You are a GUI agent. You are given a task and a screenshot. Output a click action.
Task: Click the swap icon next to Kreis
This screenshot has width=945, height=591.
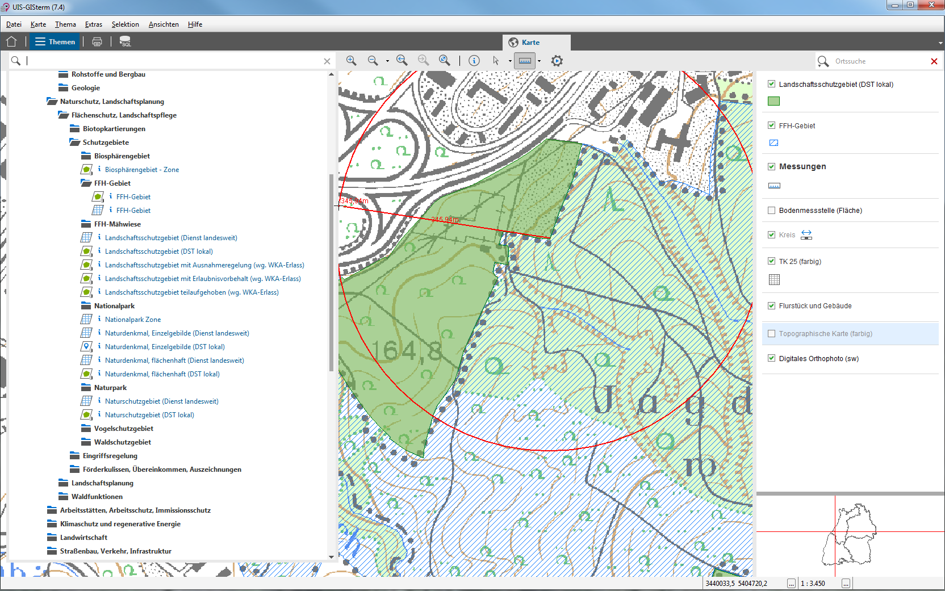[806, 235]
